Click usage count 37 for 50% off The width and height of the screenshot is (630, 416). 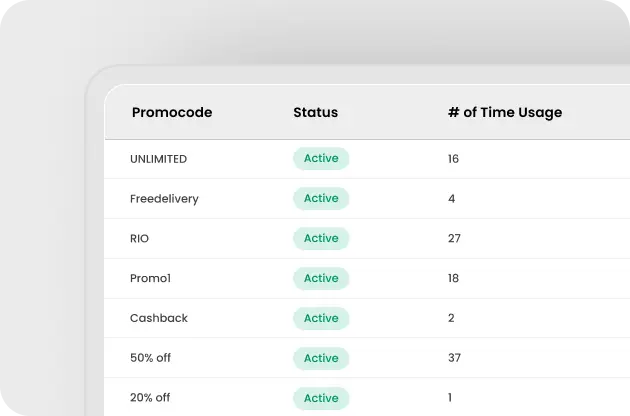(454, 358)
